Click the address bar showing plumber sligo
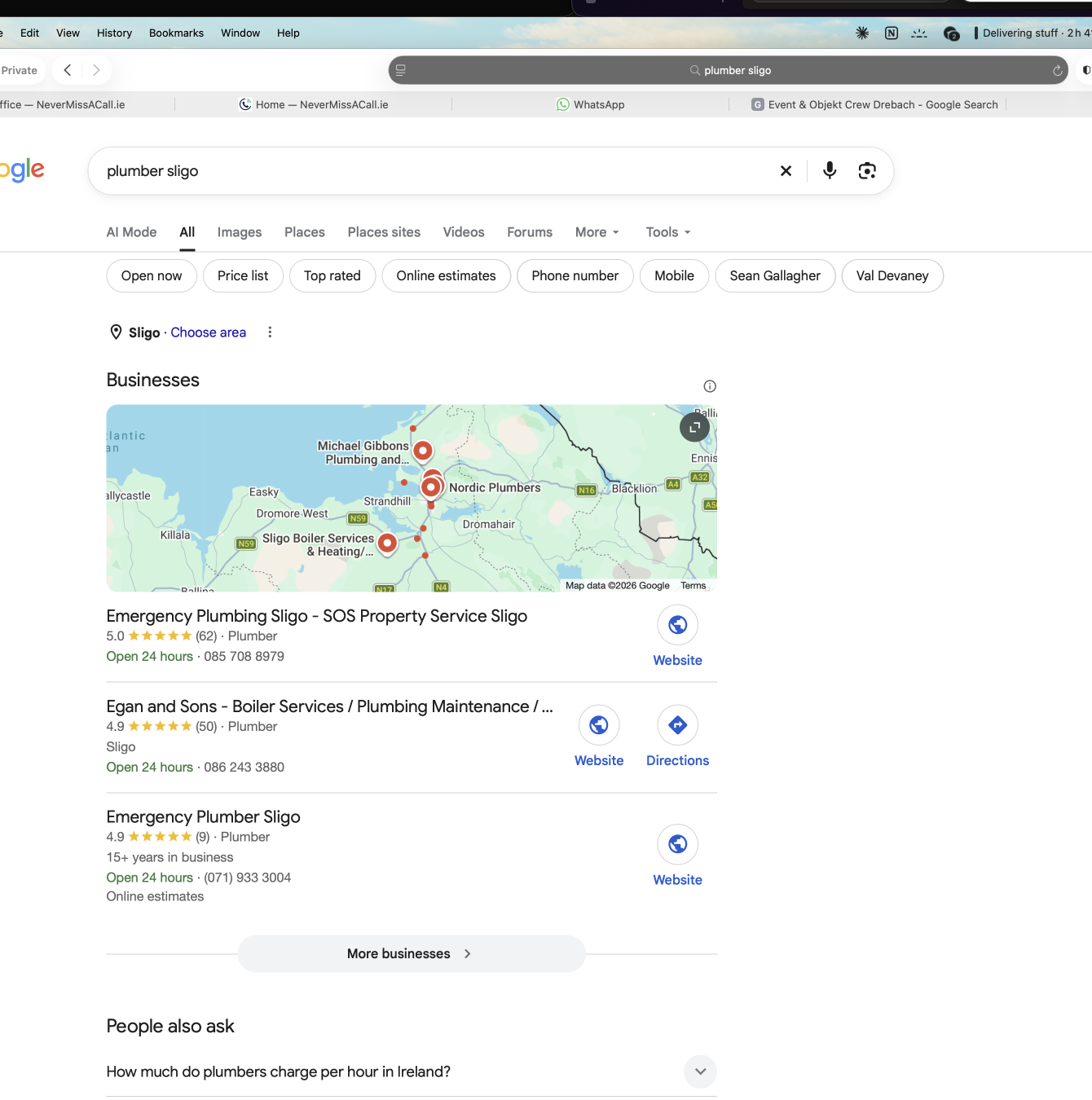This screenshot has height=1100, width=1092. [x=728, y=71]
